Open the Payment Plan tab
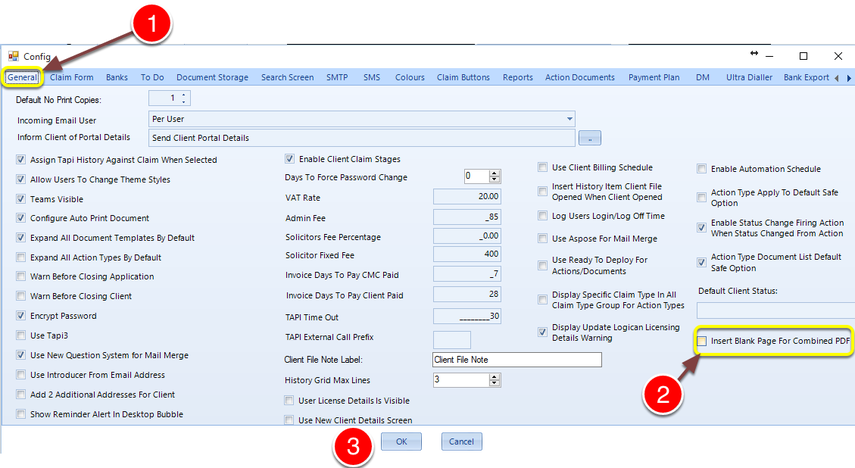This screenshot has width=855, height=468. point(654,77)
